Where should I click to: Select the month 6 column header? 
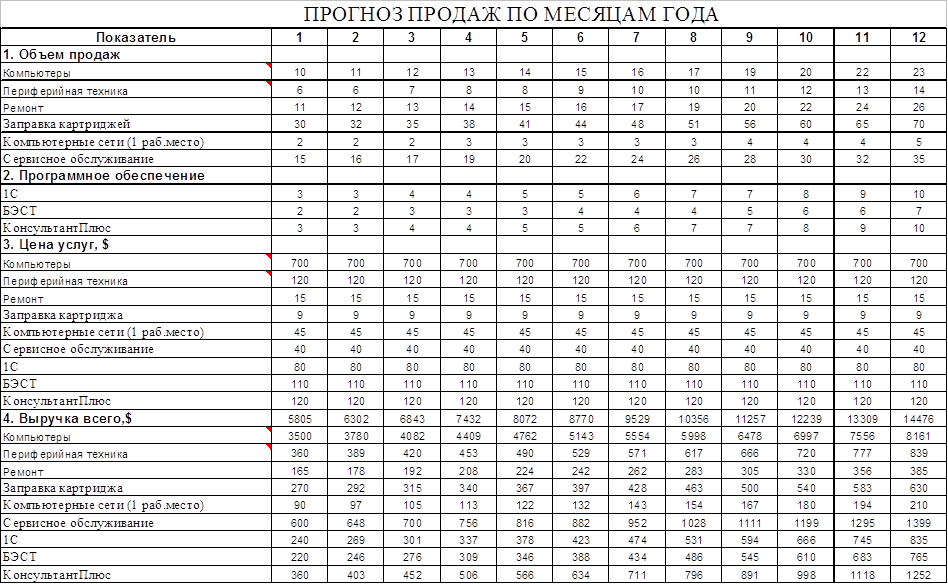click(580, 37)
